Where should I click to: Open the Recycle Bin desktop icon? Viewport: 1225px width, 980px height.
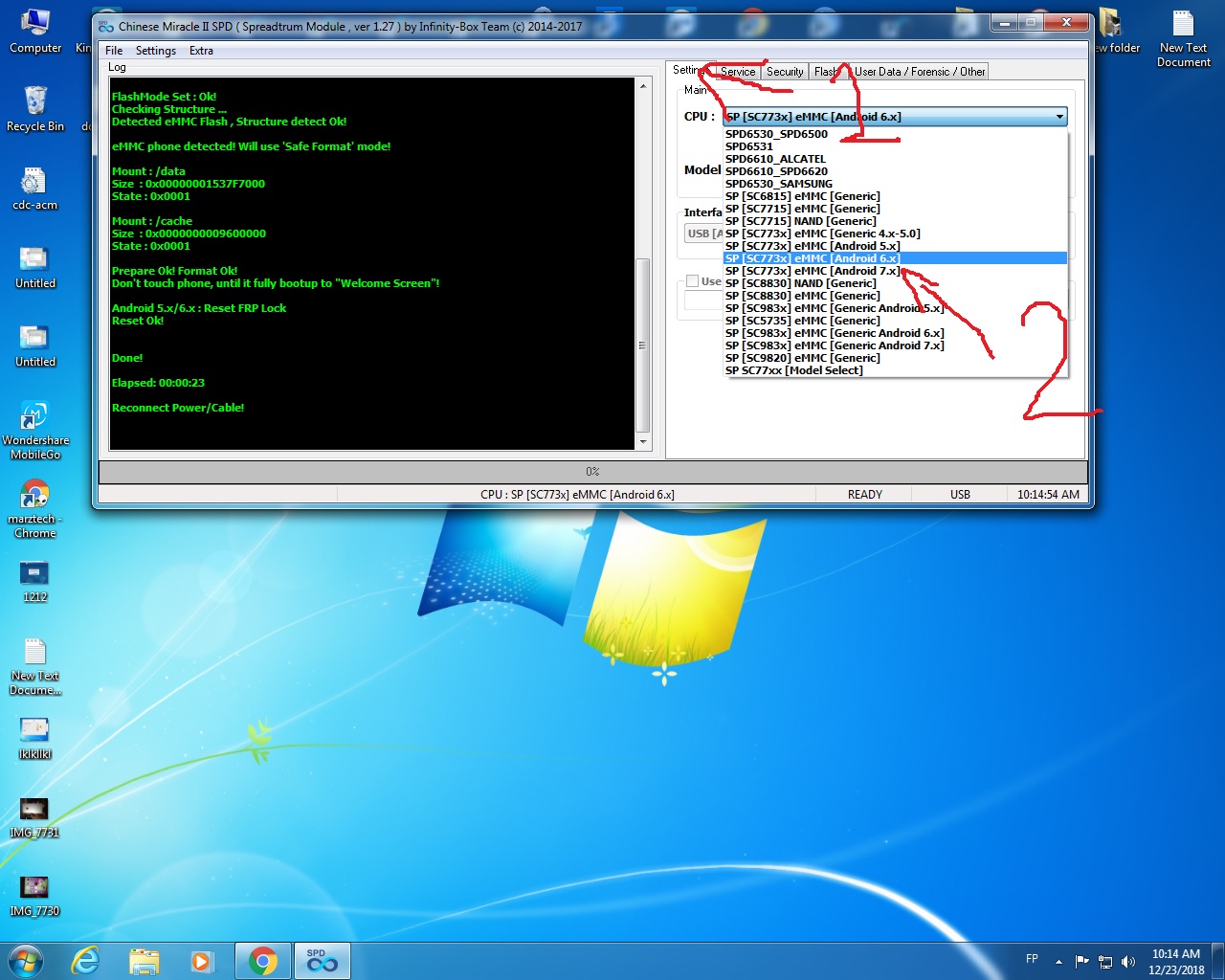click(34, 108)
